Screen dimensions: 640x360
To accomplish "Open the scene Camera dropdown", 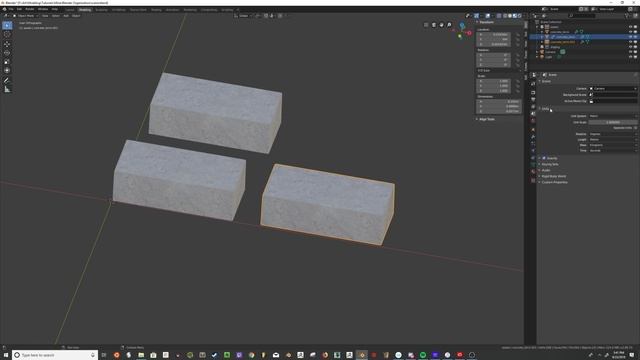I will click(613, 89).
